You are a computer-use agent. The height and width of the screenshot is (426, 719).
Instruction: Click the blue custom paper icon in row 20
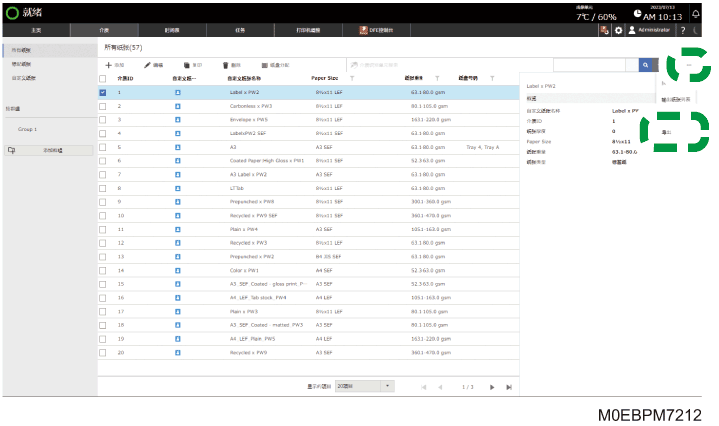click(177, 353)
